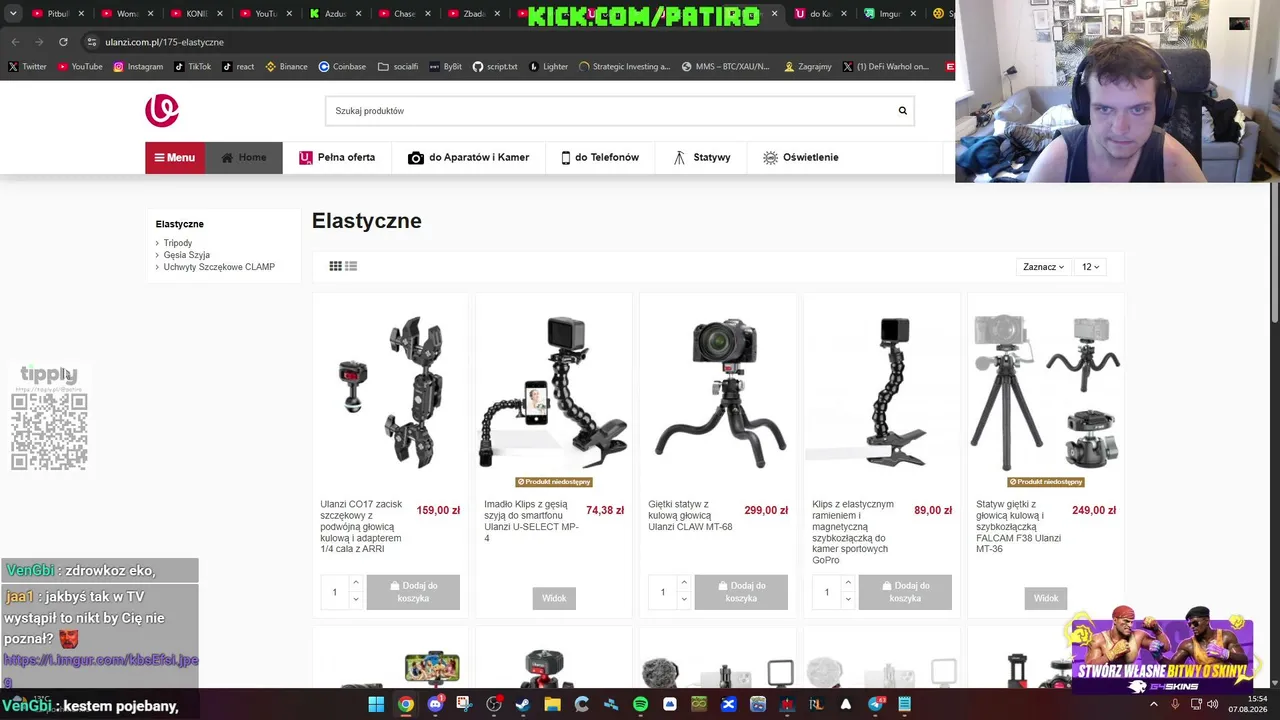
Task: Switch to grid view layout
Action: 336,266
